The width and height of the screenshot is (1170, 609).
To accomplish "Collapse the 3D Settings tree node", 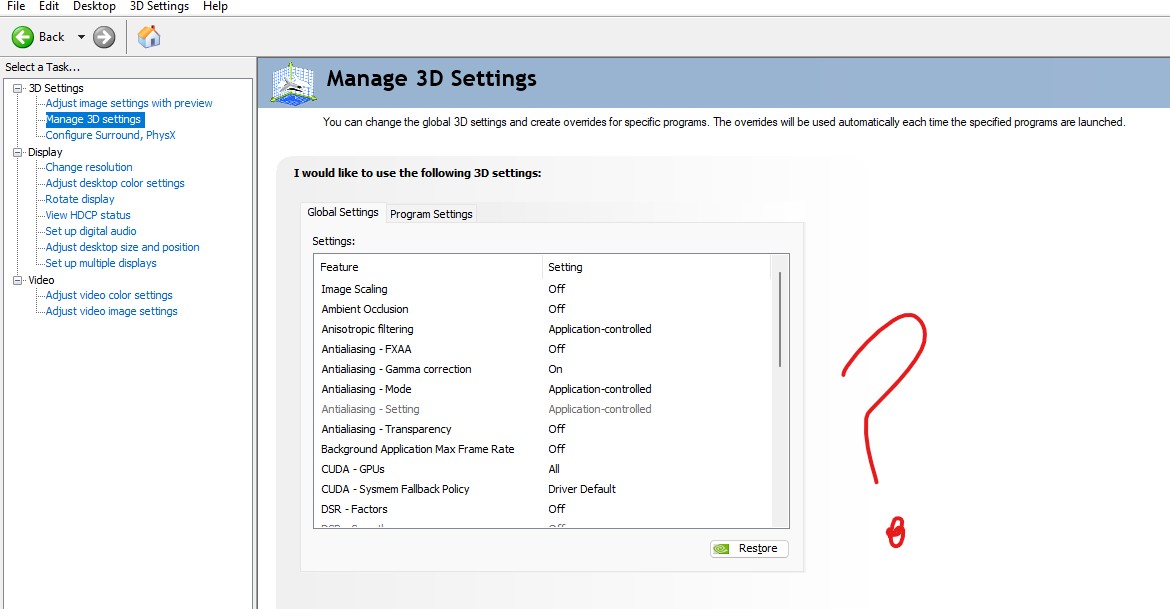I will [x=17, y=88].
